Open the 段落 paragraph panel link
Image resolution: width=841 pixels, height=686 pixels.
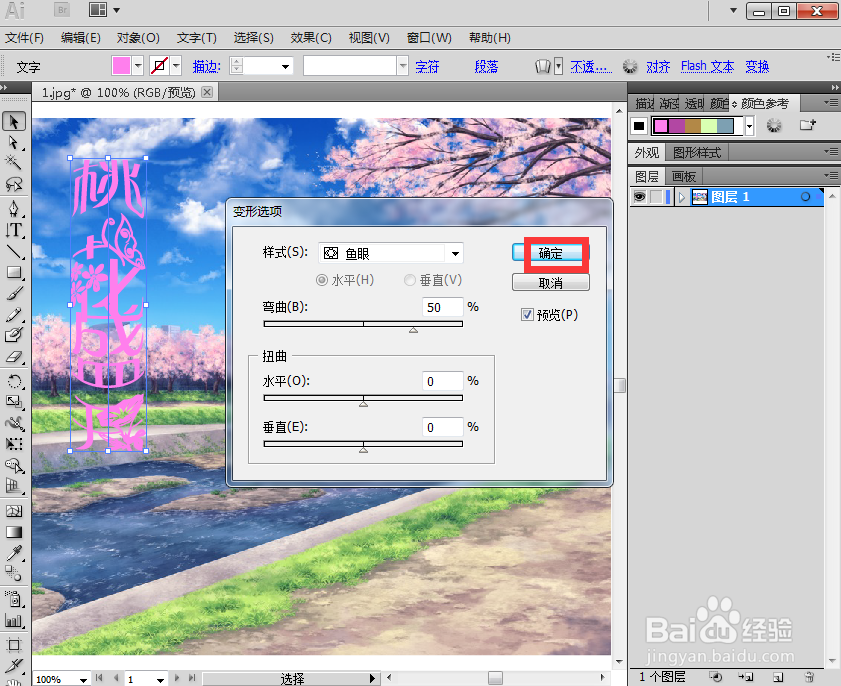[x=486, y=67]
